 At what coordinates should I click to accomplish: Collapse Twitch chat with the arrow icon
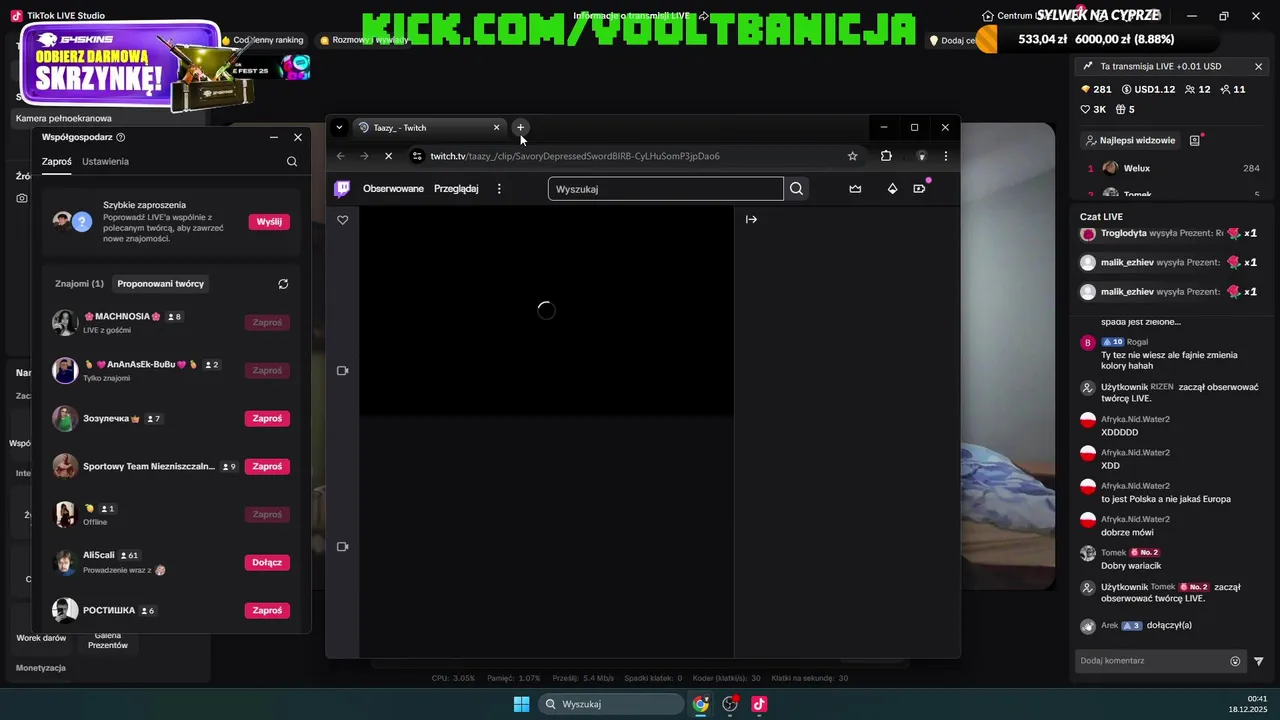pyautogui.click(x=751, y=219)
